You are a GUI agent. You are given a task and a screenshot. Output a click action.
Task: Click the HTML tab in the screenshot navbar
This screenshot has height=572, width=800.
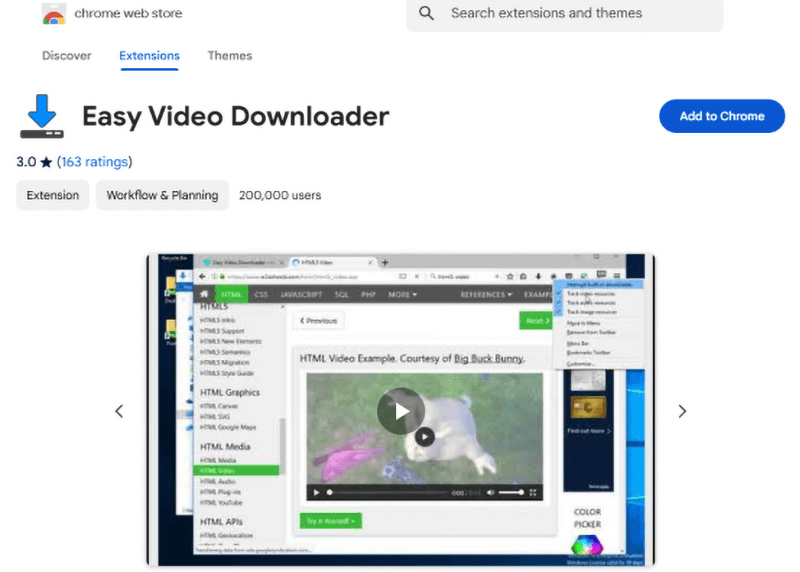[231, 294]
